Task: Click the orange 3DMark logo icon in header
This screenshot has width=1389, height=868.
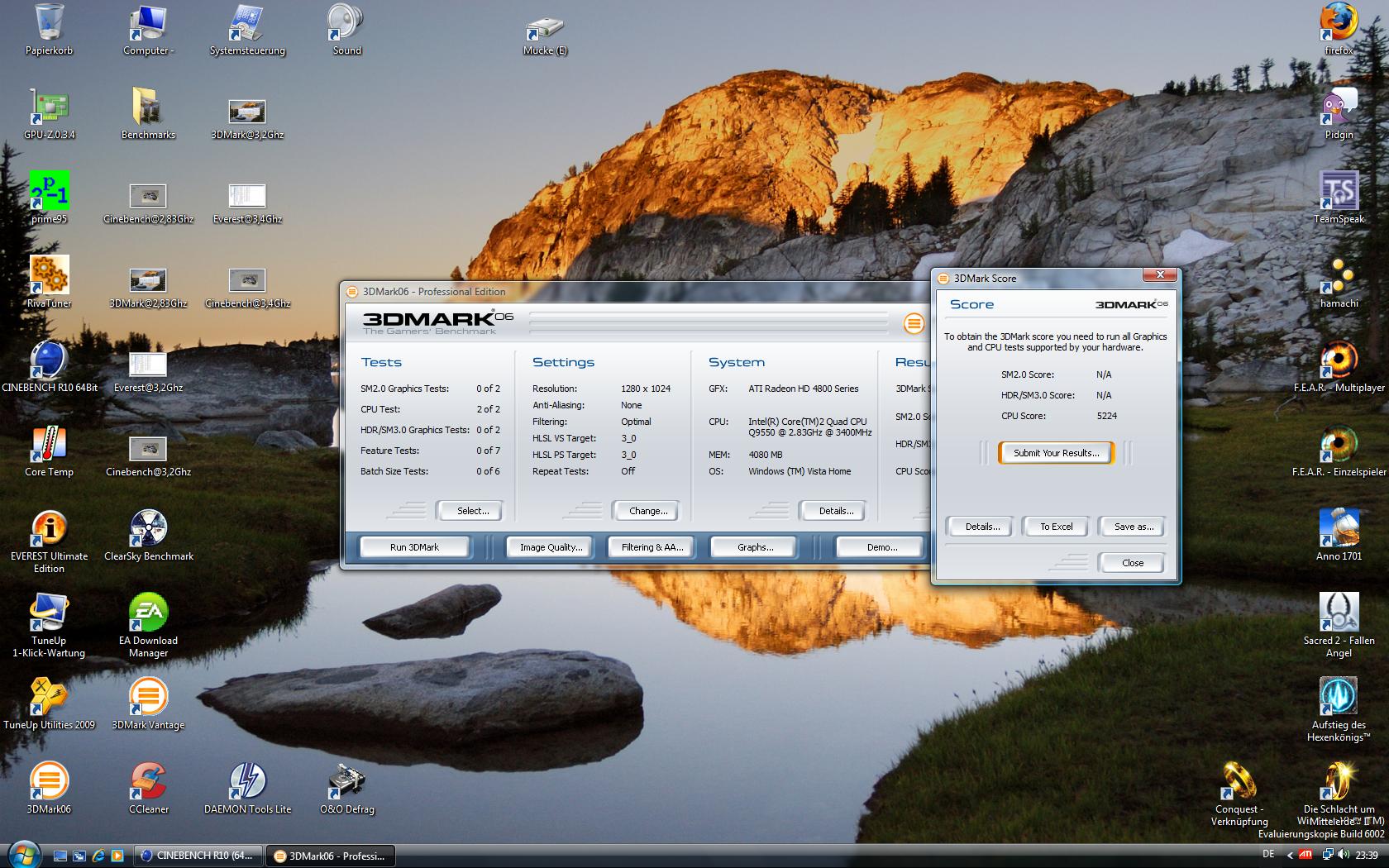Action: click(913, 323)
